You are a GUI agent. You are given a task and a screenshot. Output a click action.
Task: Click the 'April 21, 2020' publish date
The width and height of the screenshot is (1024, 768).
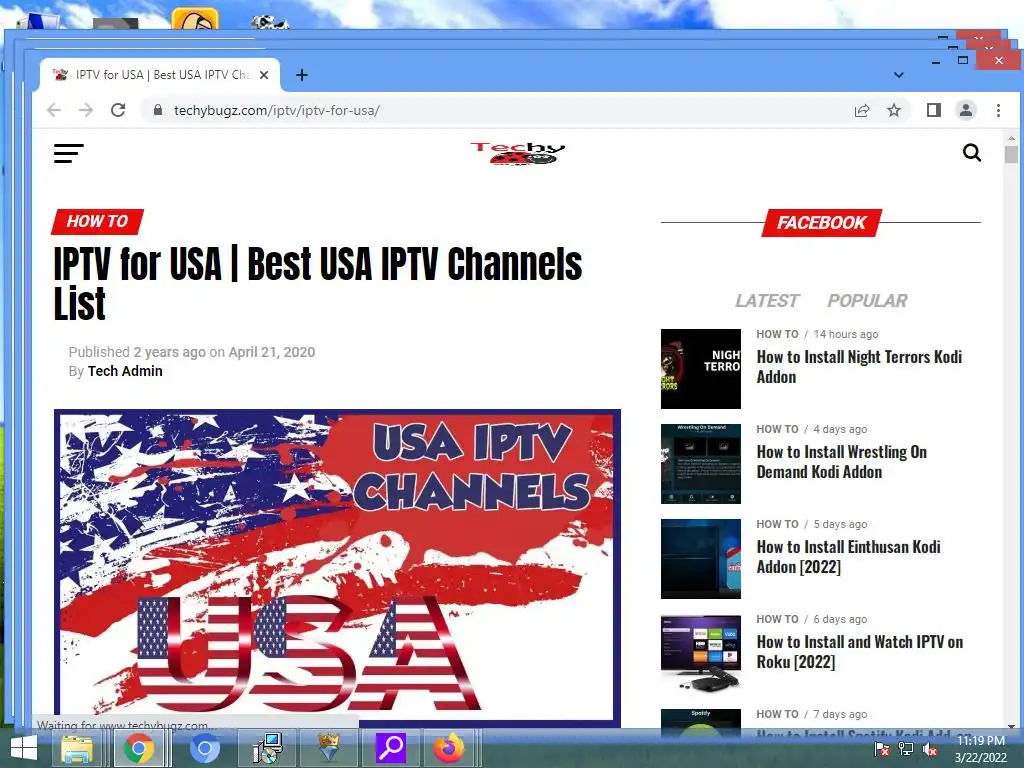[272, 352]
